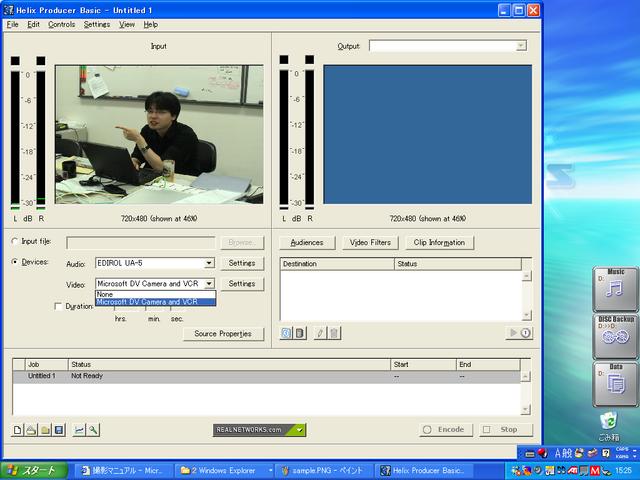Open the statistics graph icon
Image resolution: width=640 pixels, height=480 pixels.
coord(79,430)
